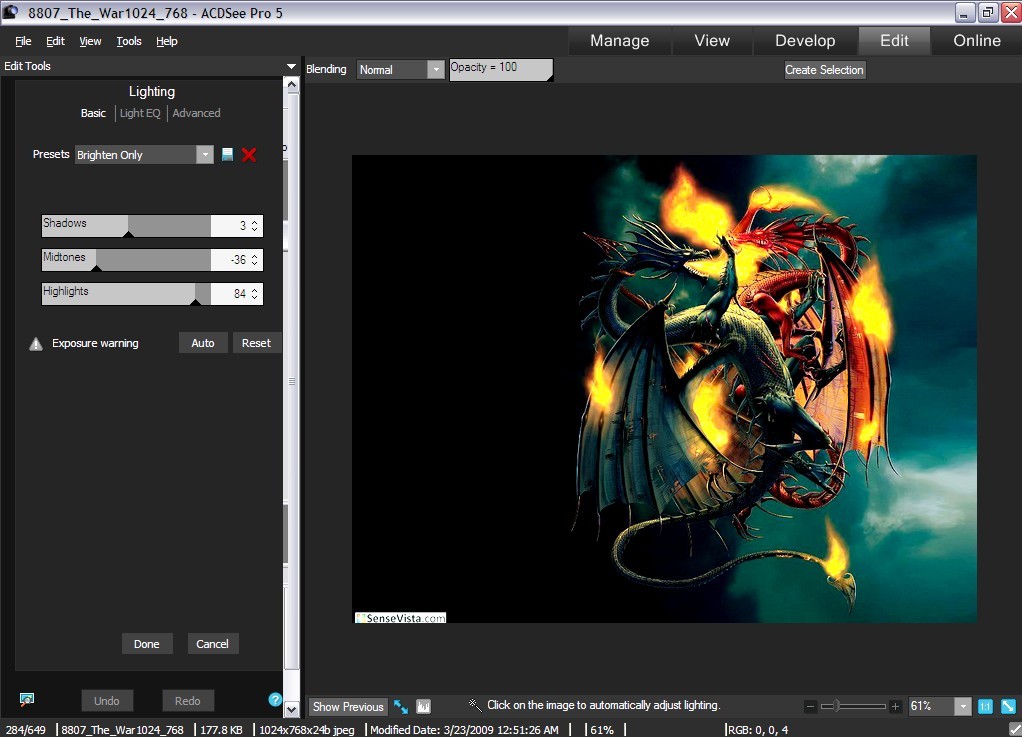The width and height of the screenshot is (1022, 737).
Task: Click the help question mark icon
Action: tap(275, 700)
